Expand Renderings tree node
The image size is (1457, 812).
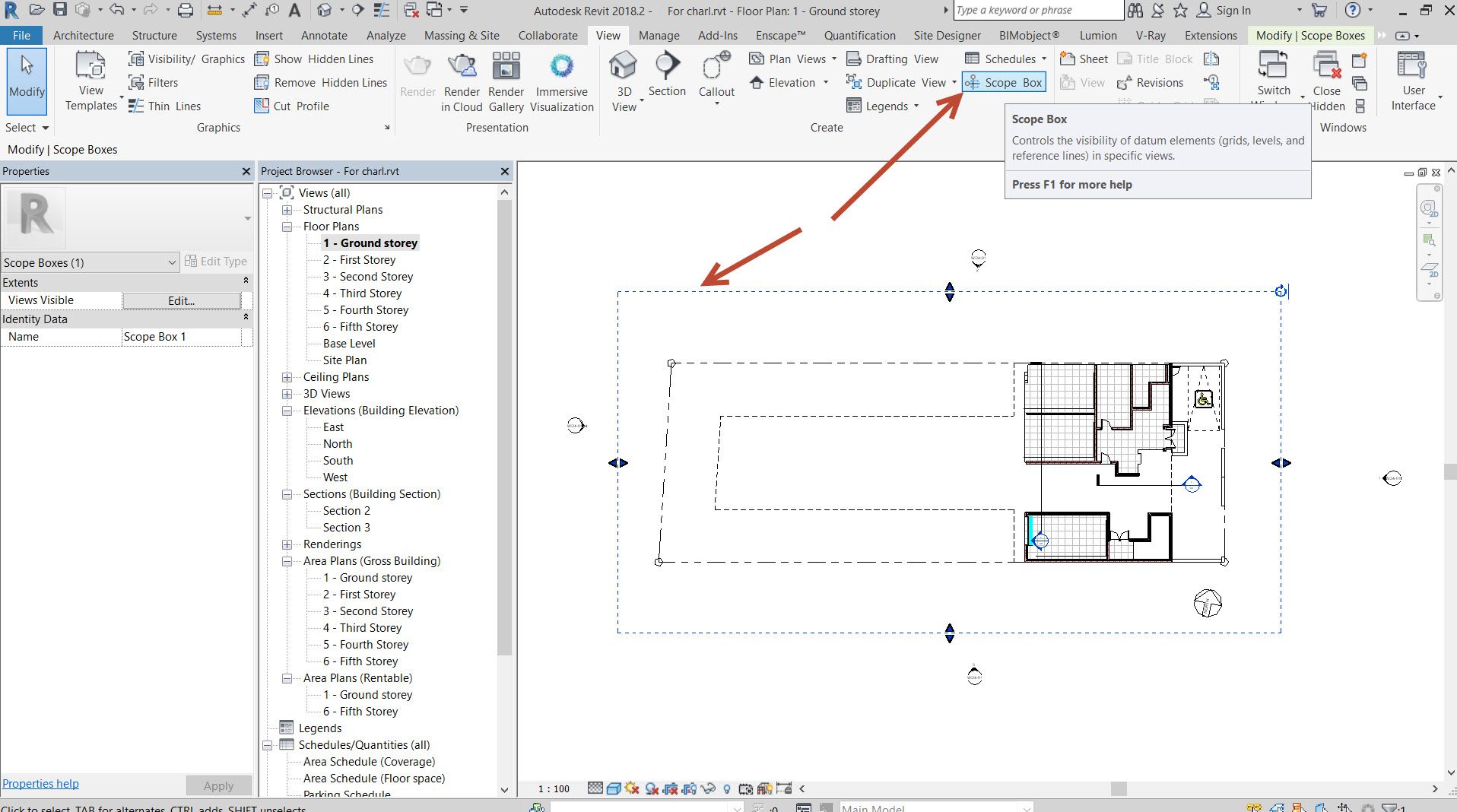(x=287, y=544)
